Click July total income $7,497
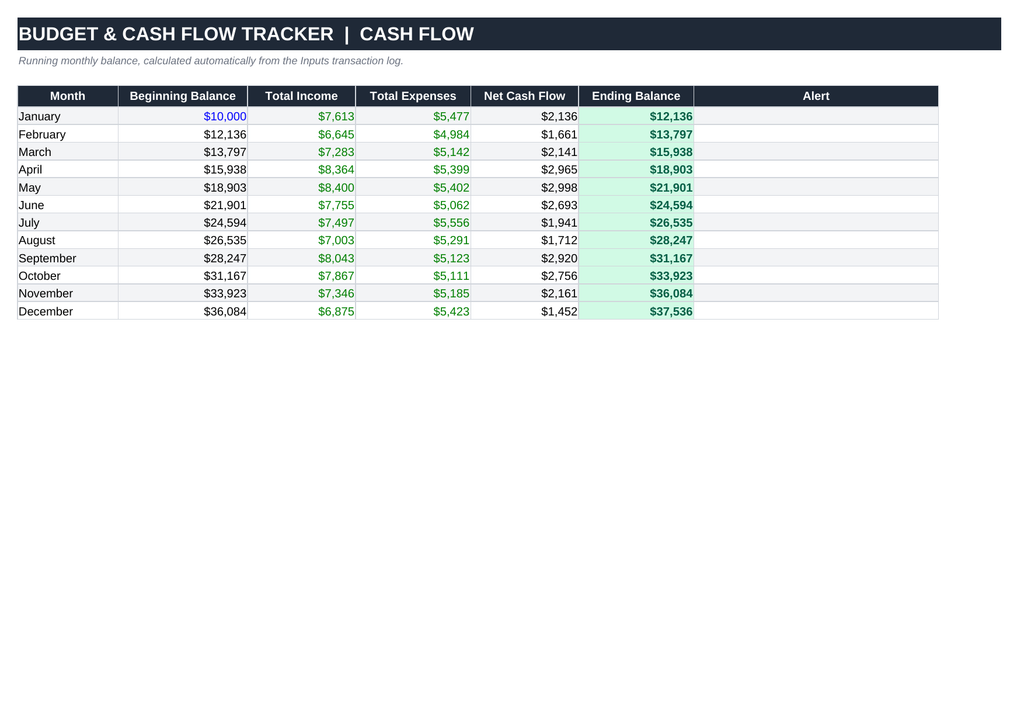Screen dimensions: 1024x725 tap(302, 223)
